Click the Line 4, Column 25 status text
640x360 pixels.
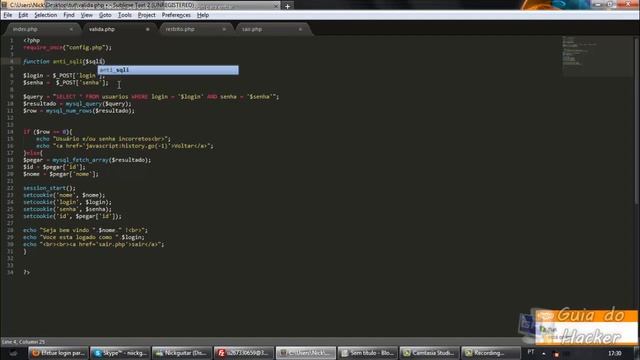tap(23, 342)
